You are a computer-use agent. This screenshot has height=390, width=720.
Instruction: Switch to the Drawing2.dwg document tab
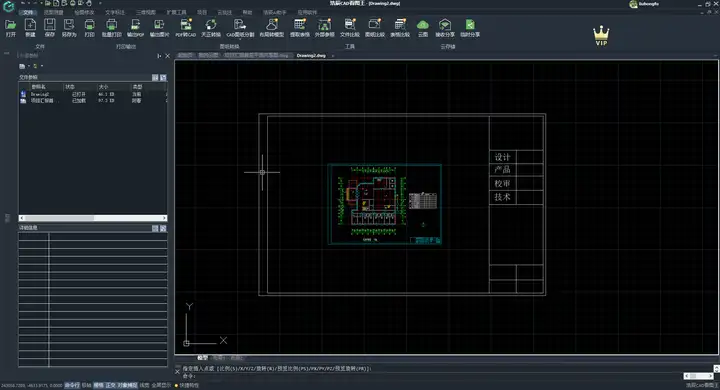(311, 56)
